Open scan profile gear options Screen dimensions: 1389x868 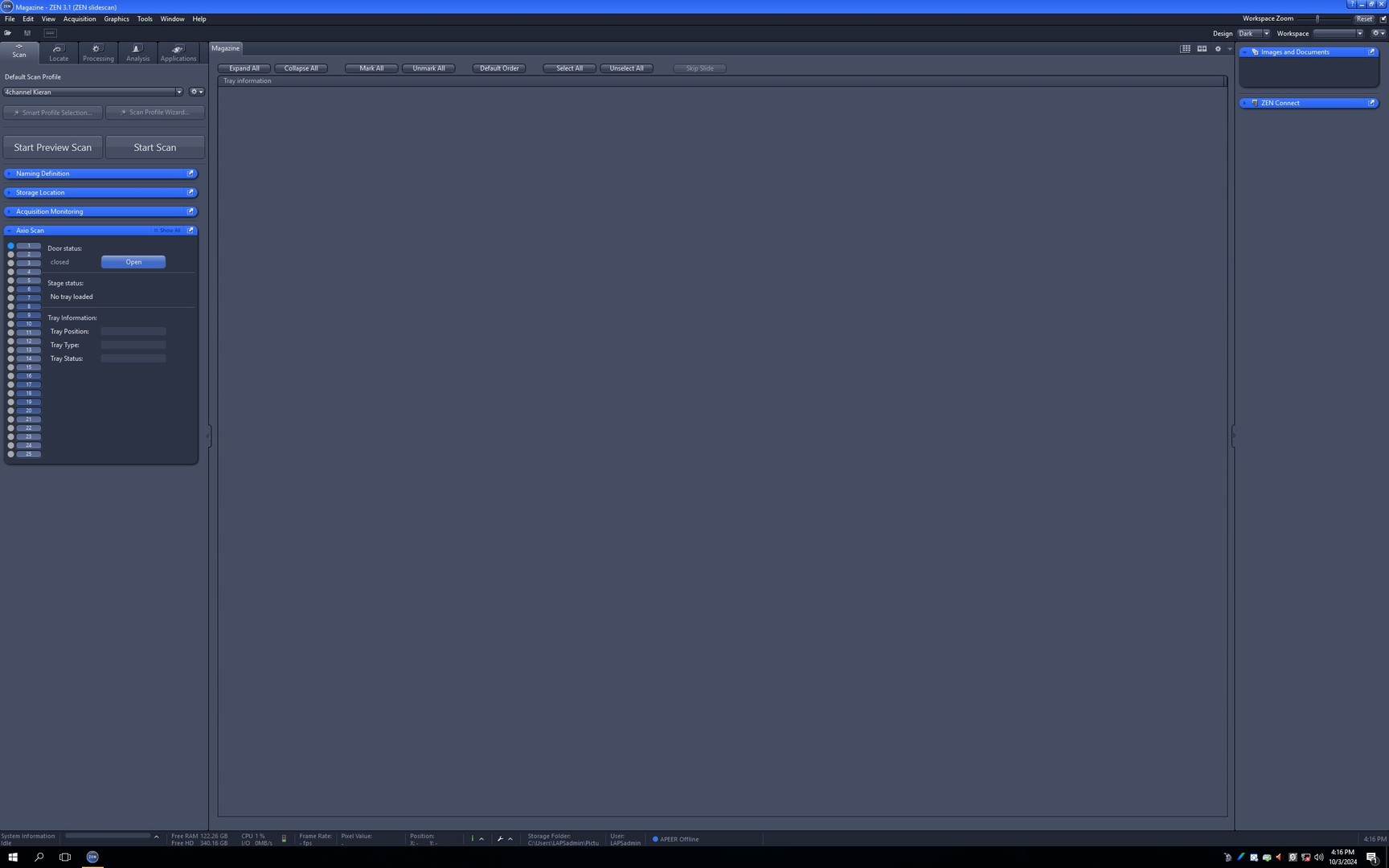click(x=195, y=92)
